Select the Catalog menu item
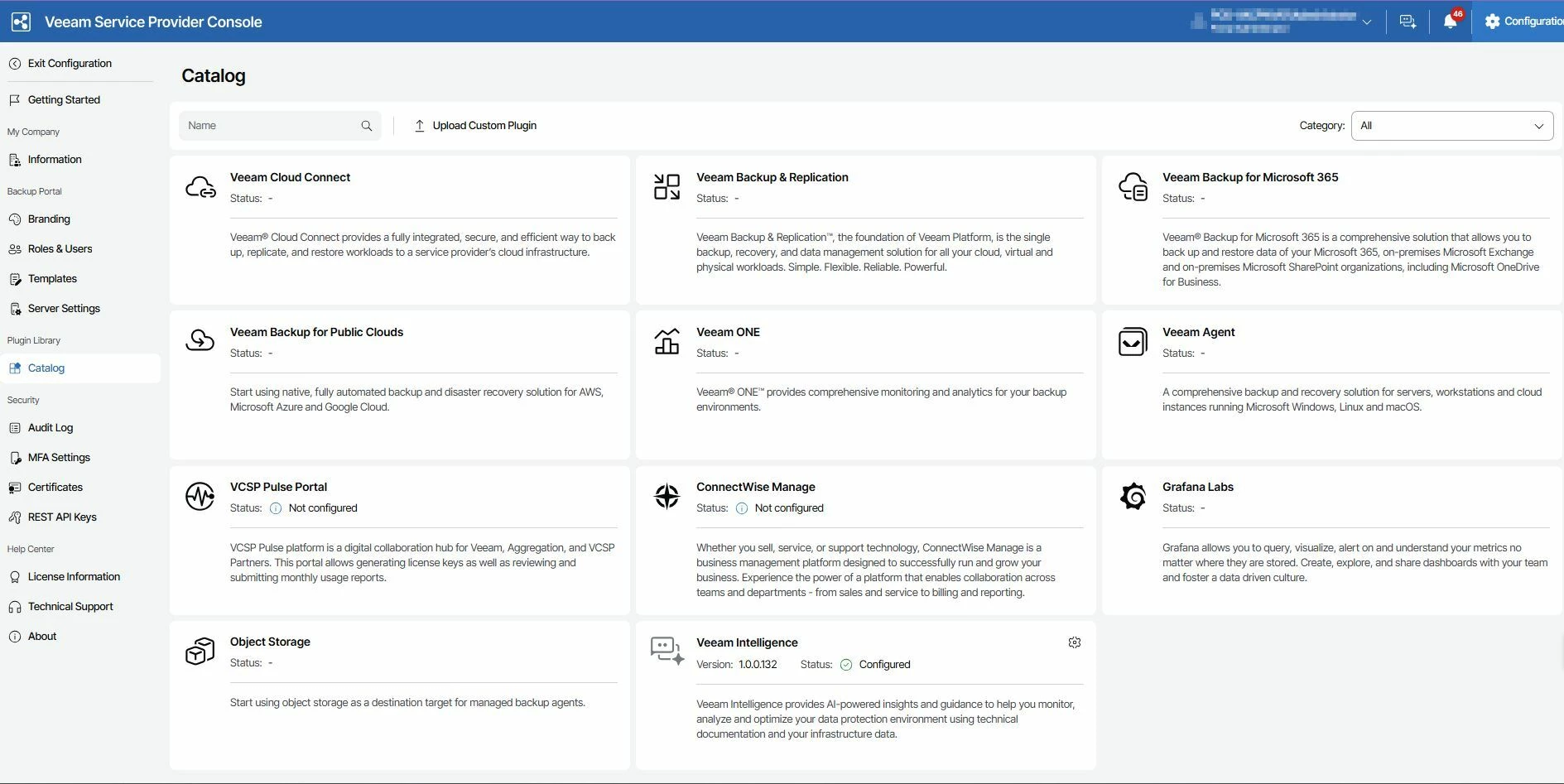1564x784 pixels. 80,368
